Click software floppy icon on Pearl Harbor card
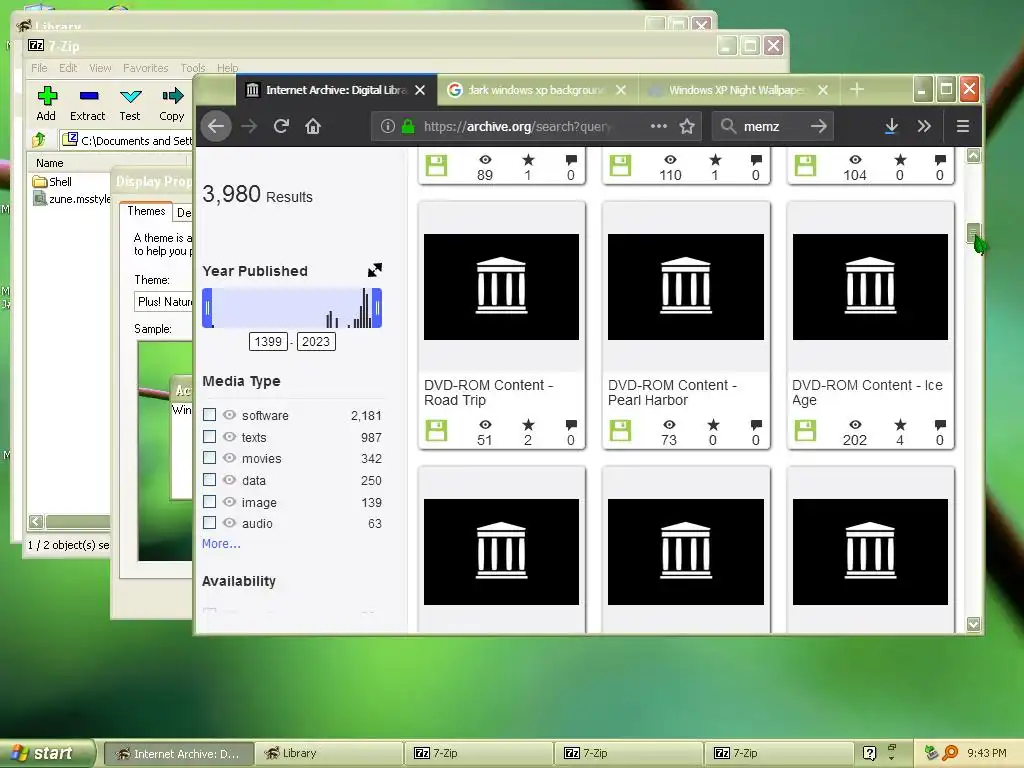 [620, 430]
